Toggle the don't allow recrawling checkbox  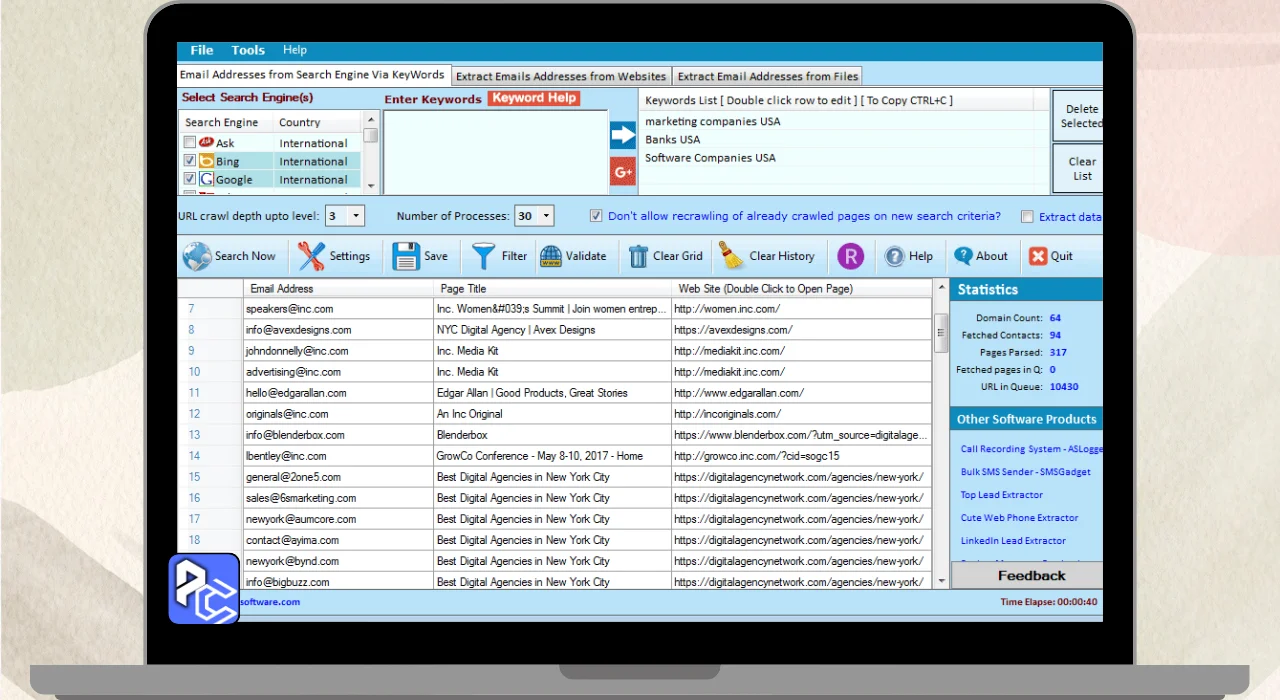click(596, 216)
